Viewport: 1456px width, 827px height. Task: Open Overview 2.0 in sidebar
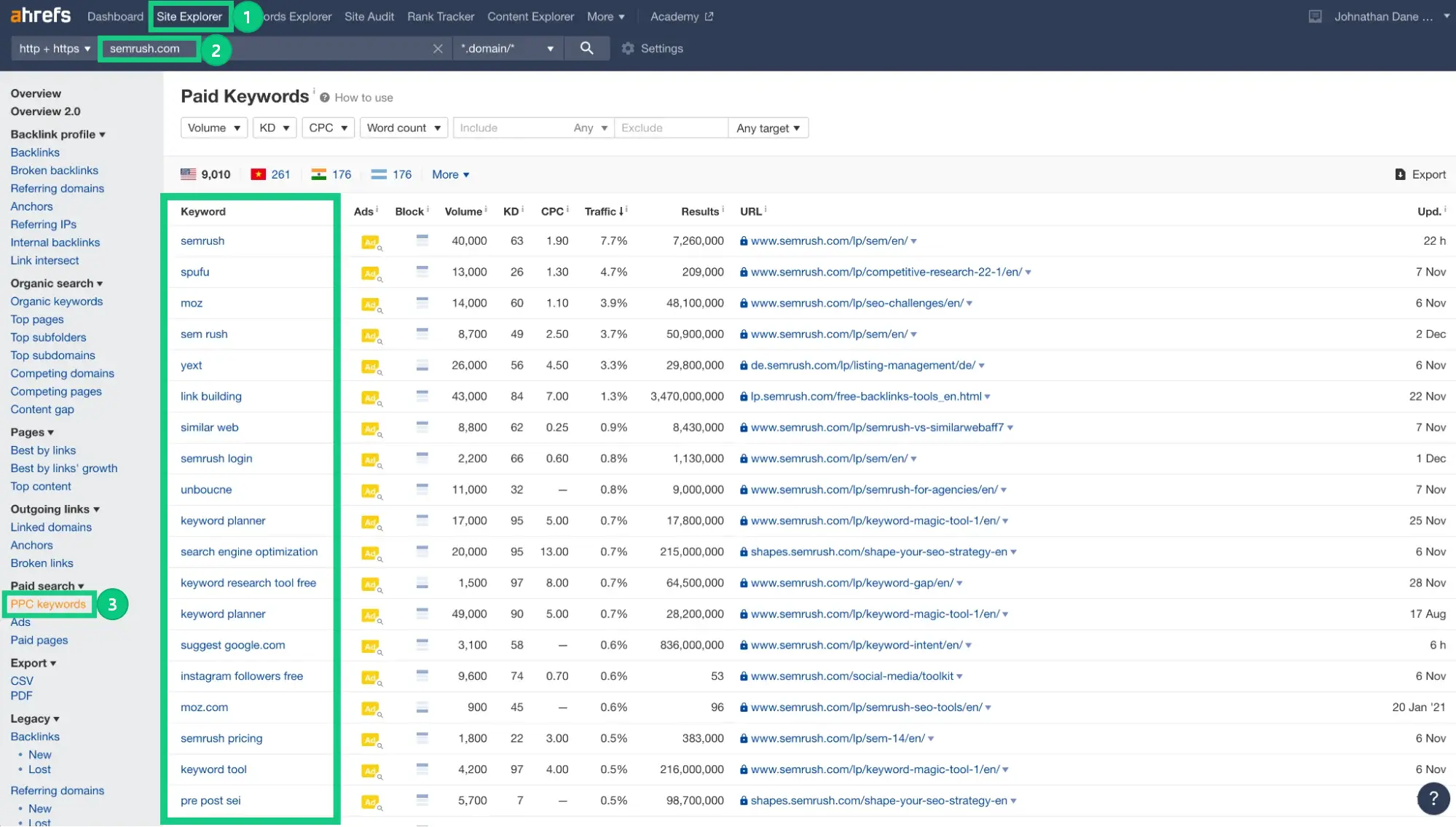[x=45, y=112]
